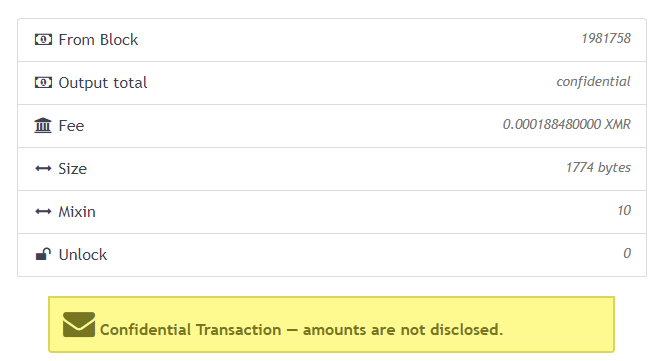The width and height of the screenshot is (657, 361).
Task: Select the block number 1981758
Action: 606,39
